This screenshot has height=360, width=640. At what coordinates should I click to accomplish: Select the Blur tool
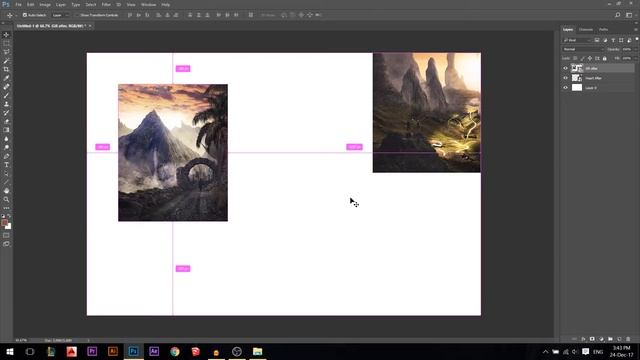(6, 139)
